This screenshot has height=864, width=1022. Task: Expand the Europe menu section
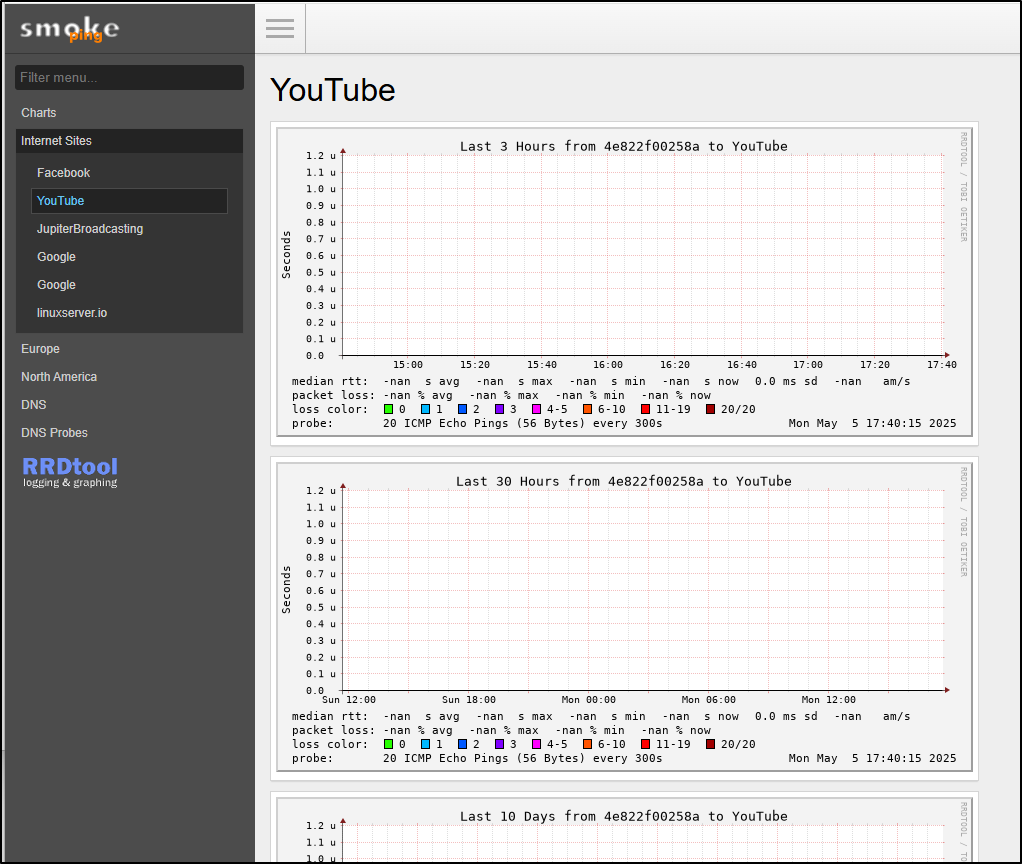pos(40,349)
